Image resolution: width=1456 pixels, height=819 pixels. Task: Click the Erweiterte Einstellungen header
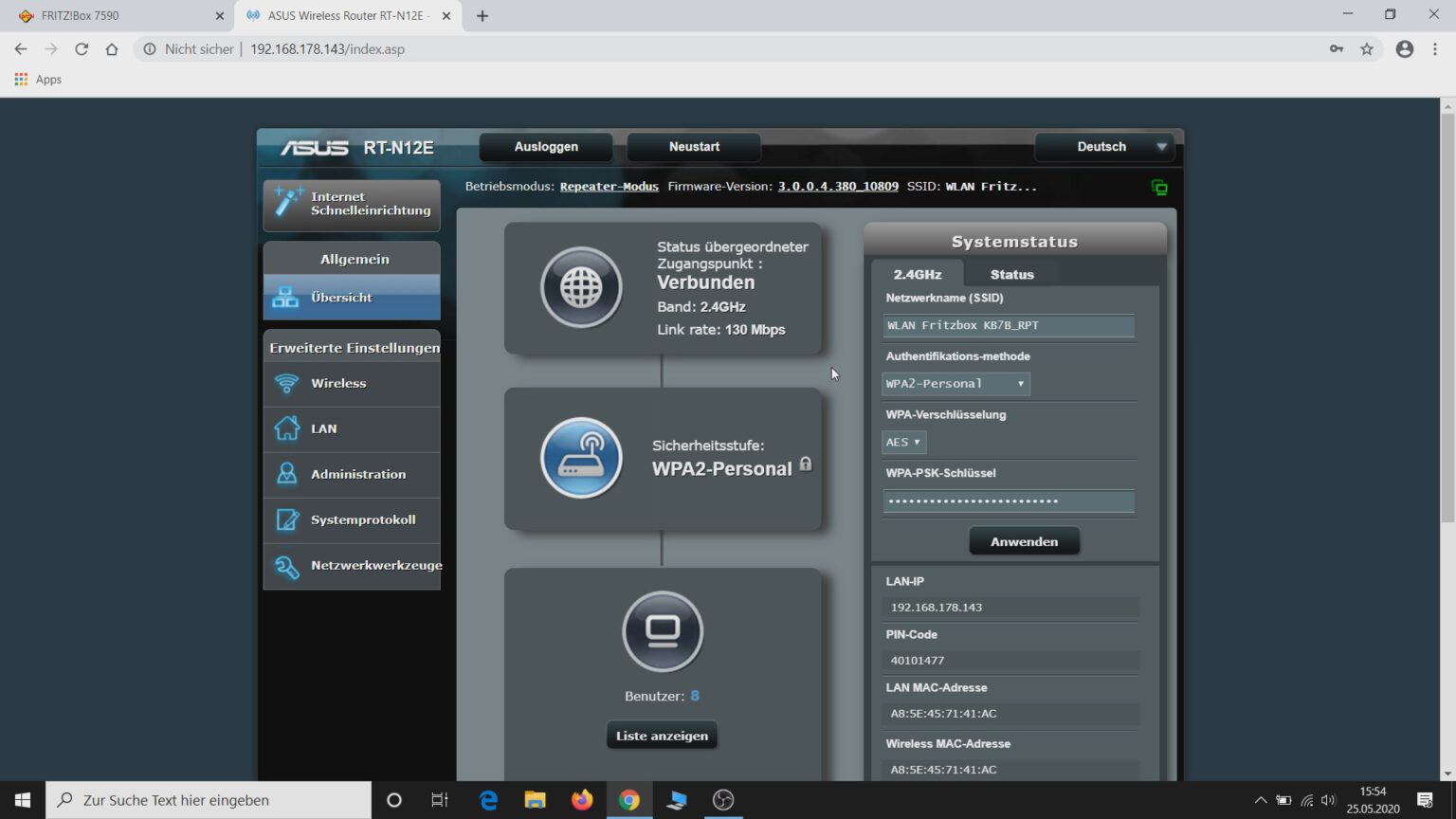tap(355, 348)
